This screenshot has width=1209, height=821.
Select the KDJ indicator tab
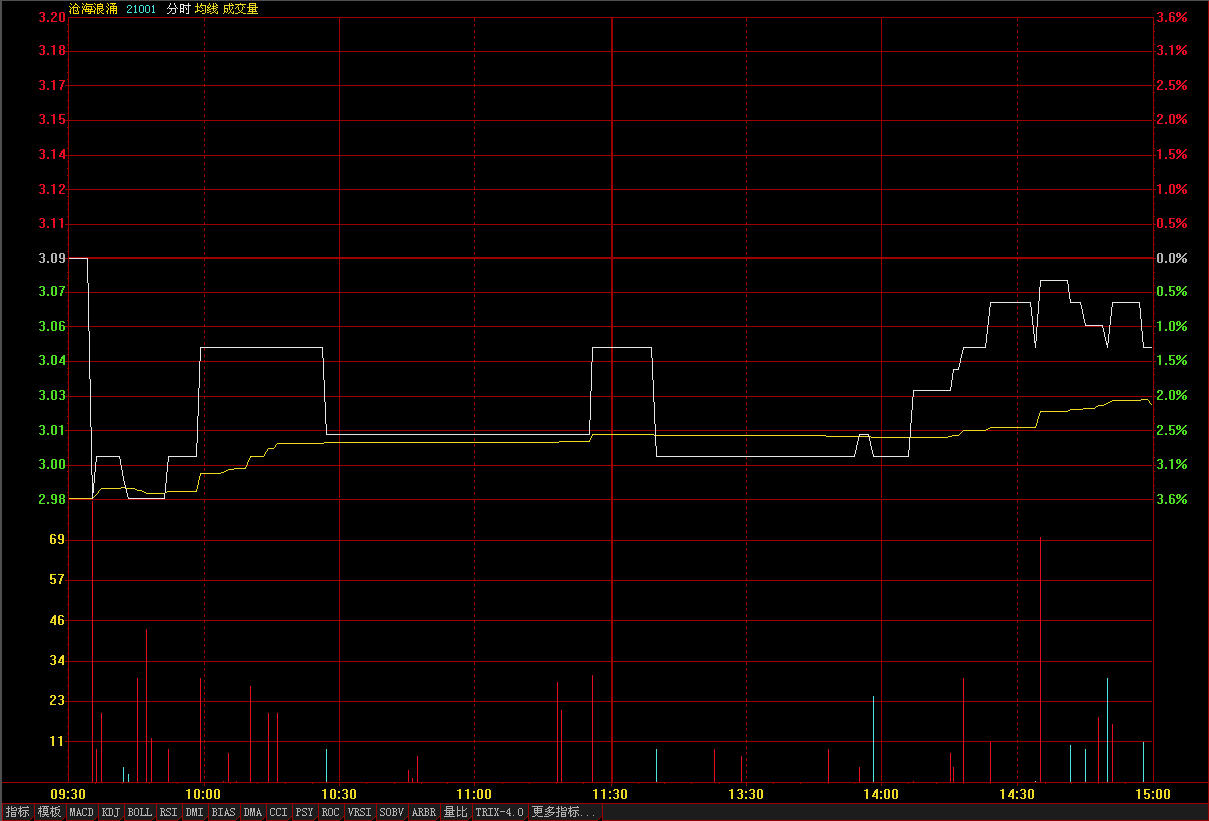(111, 812)
